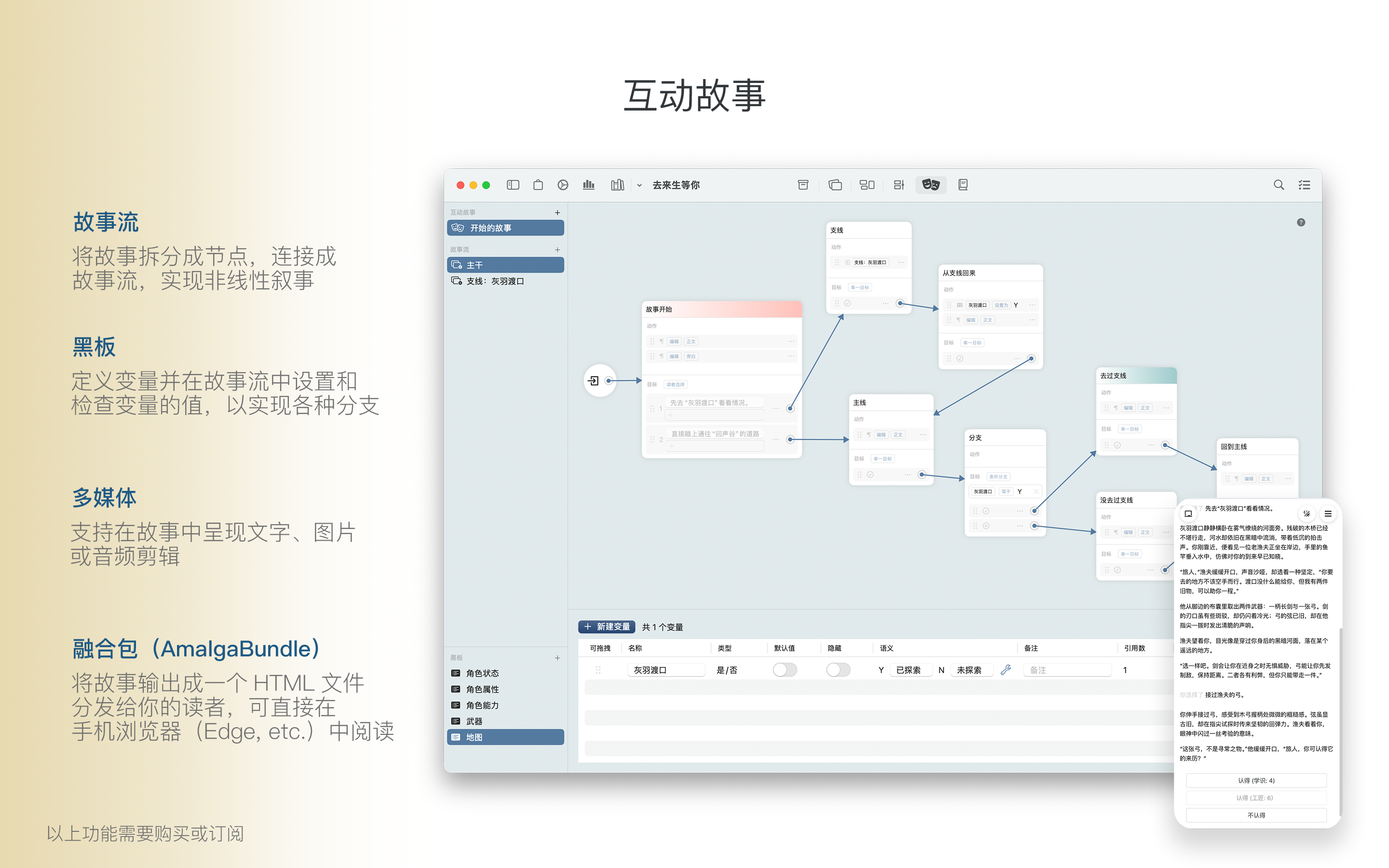Image resolution: width=1389 pixels, height=868 pixels.
Task: Click the 新建变量 button
Action: click(607, 627)
